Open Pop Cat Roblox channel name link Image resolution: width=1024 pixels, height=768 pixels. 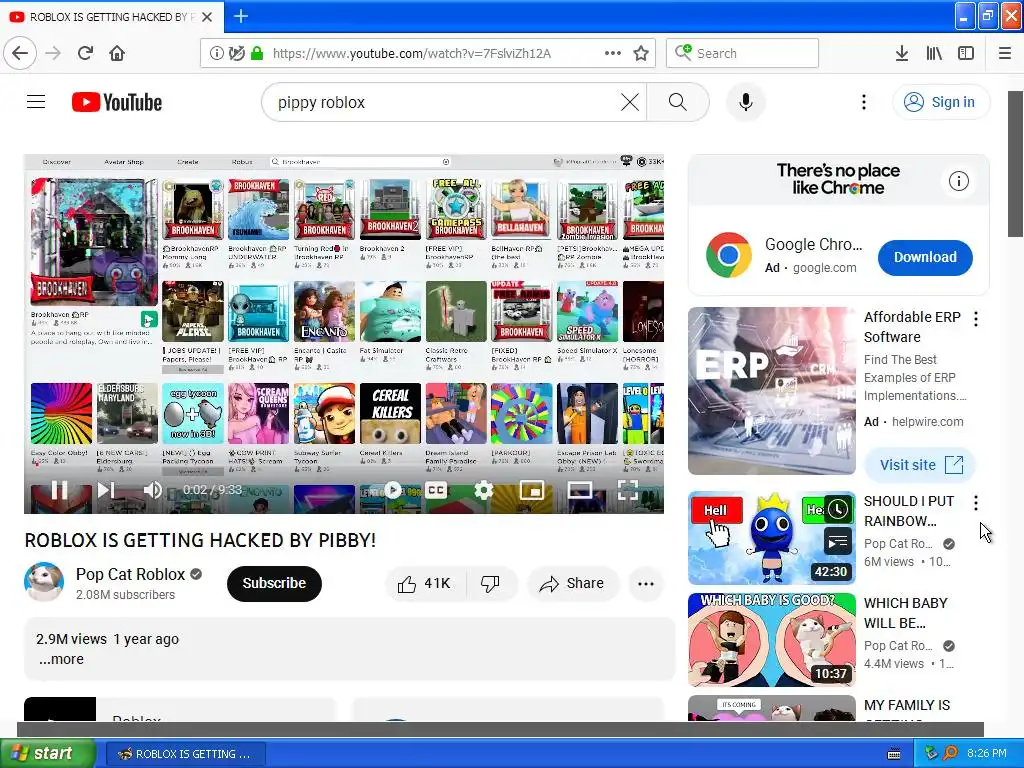[131, 574]
